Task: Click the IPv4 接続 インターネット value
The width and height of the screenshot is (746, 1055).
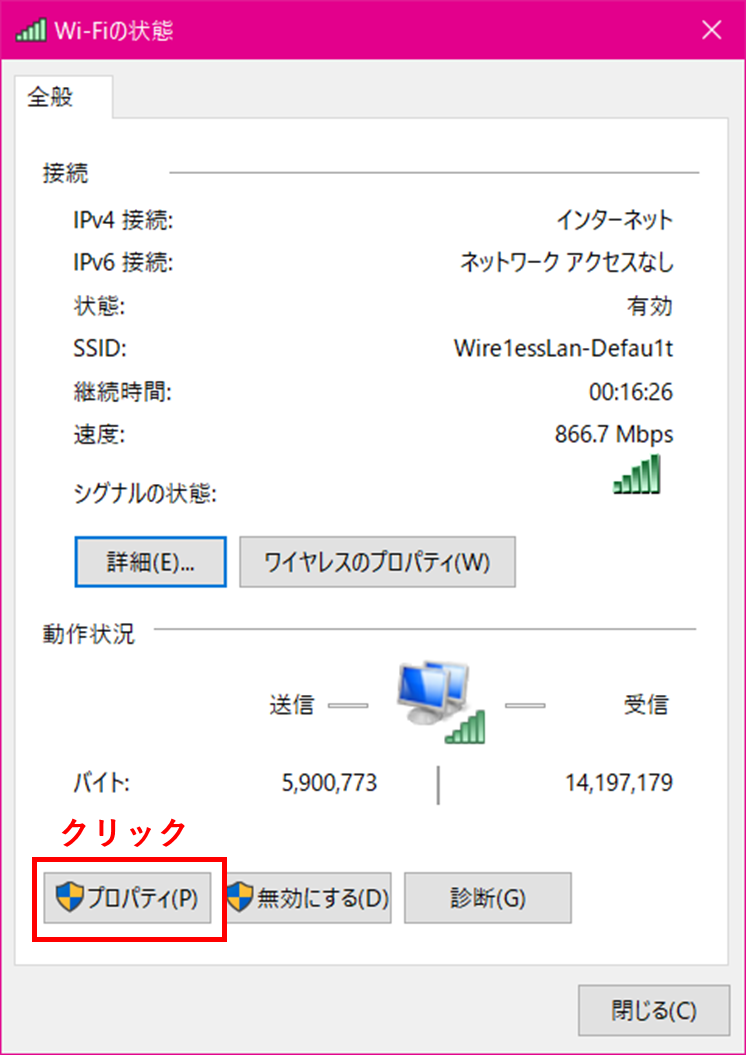Action: click(x=614, y=220)
